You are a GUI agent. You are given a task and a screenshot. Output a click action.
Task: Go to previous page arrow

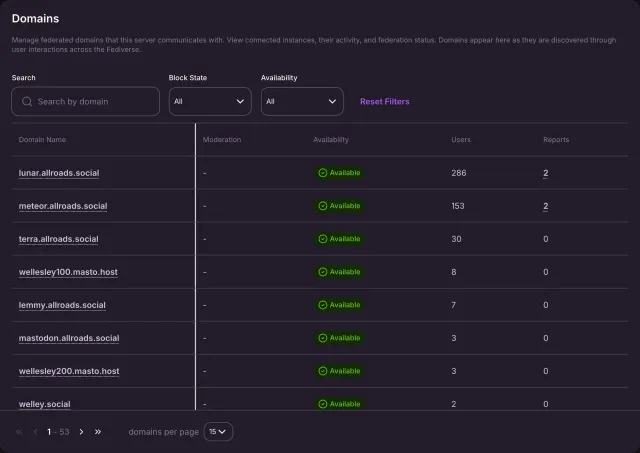36,432
